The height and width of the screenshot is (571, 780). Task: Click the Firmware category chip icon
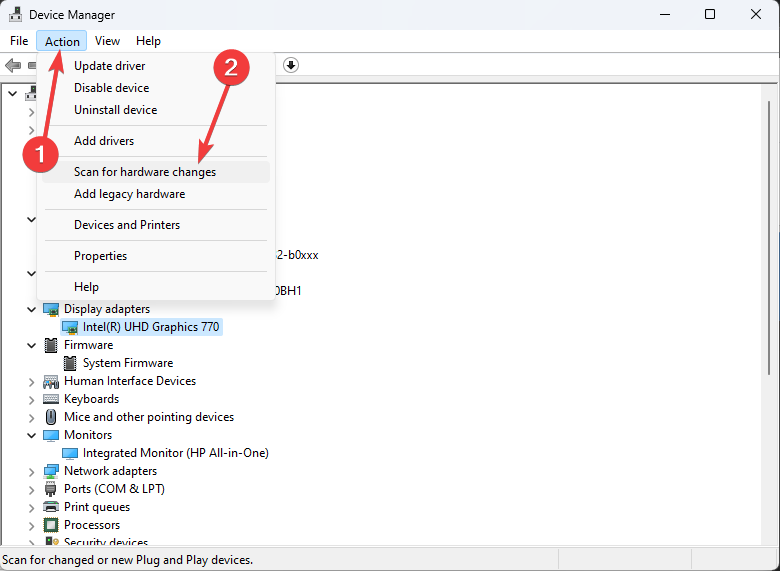(51, 345)
